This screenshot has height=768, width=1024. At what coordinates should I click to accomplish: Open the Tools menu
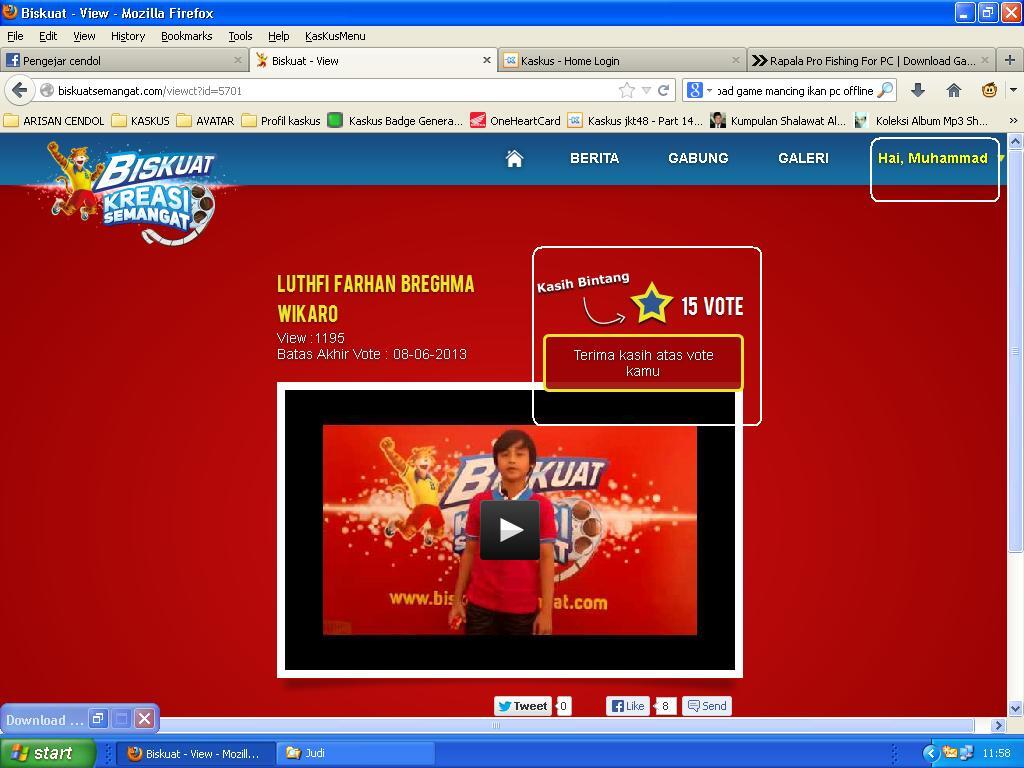tap(240, 36)
